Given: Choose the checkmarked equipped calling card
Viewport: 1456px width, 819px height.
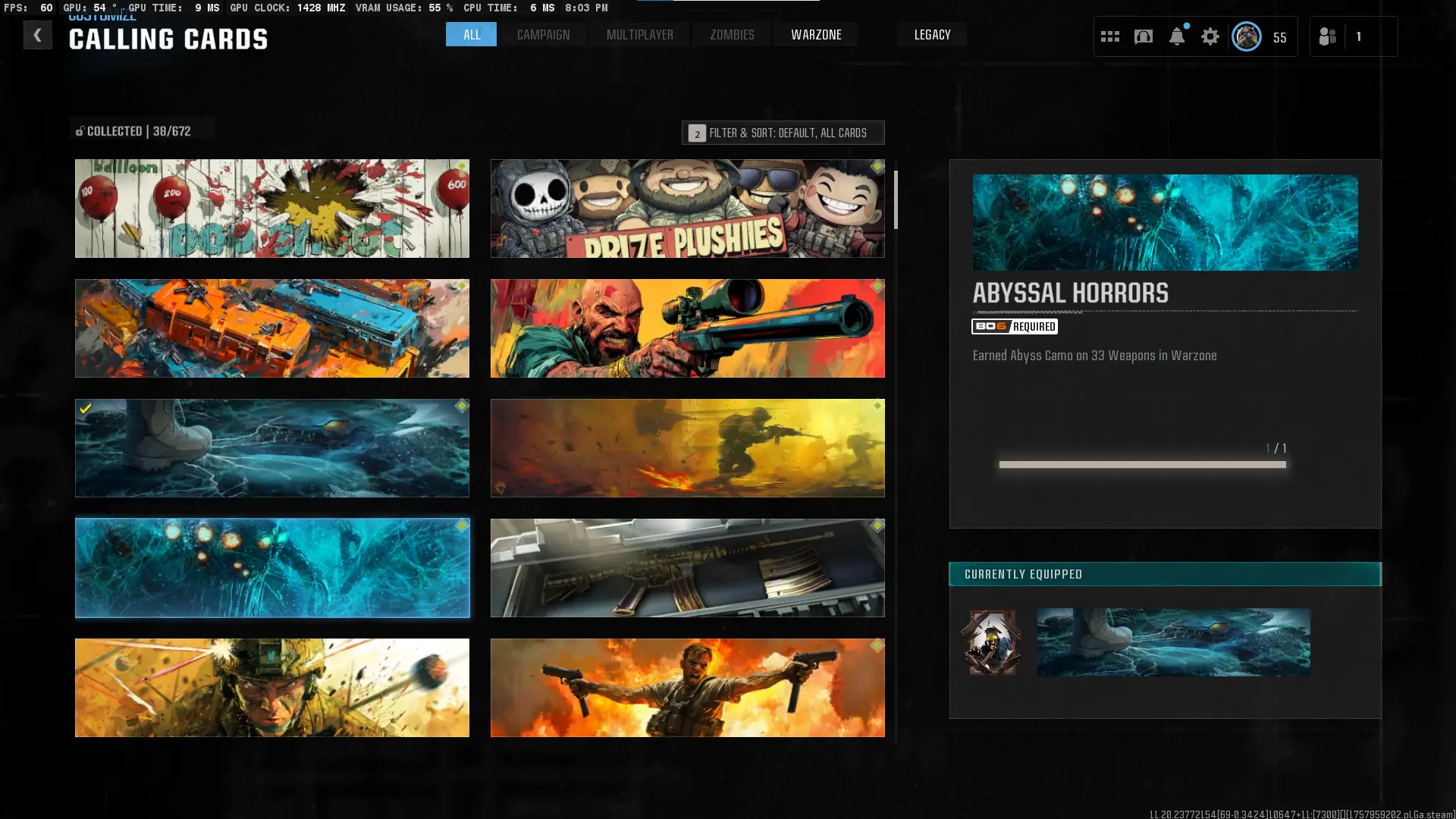Looking at the screenshot, I should 271,448.
